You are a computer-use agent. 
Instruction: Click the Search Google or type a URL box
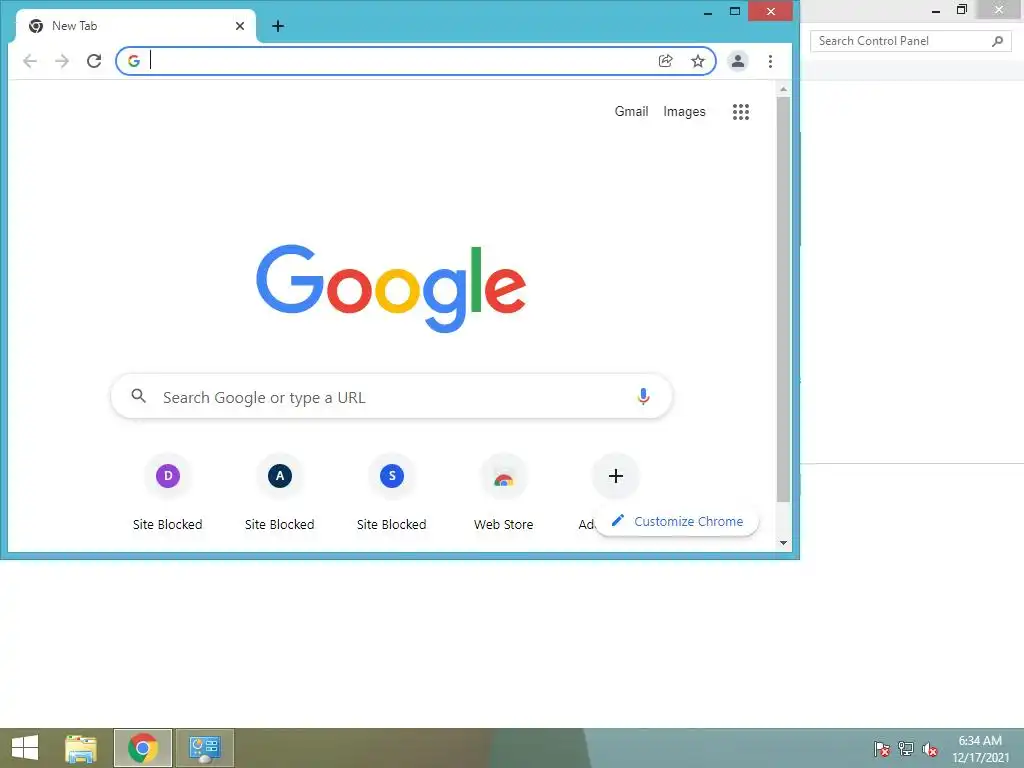pos(392,396)
